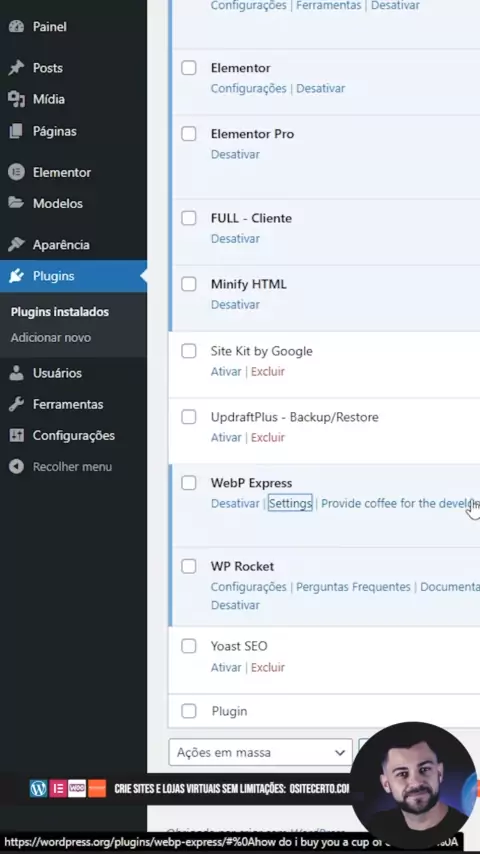Check the WP Rocket plugin checkbox

(x=189, y=566)
